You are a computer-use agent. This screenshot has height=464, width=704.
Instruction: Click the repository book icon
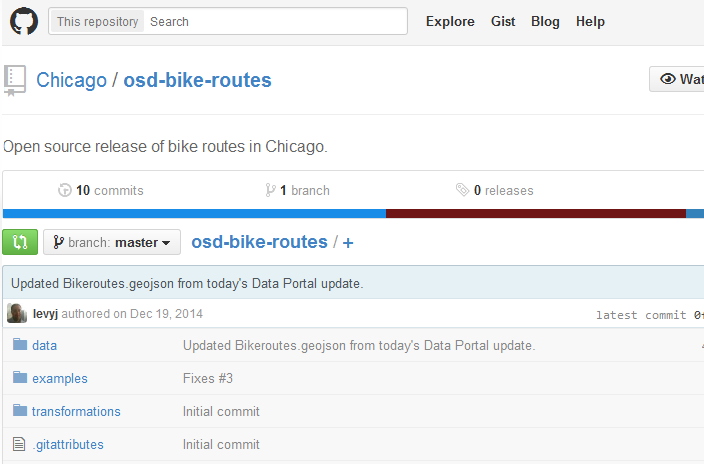[15, 80]
